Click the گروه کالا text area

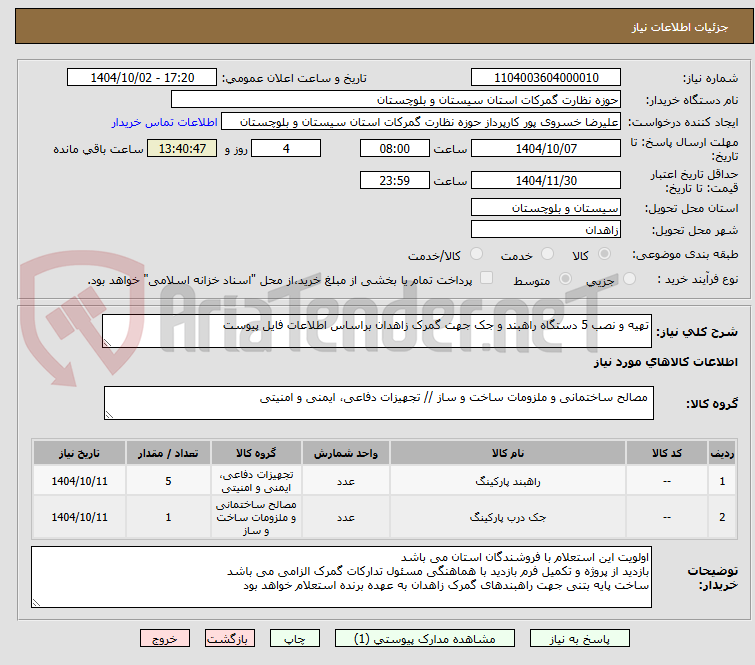tap(379, 403)
